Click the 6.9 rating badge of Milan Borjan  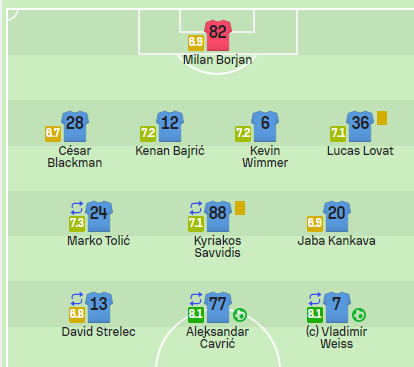[196, 43]
